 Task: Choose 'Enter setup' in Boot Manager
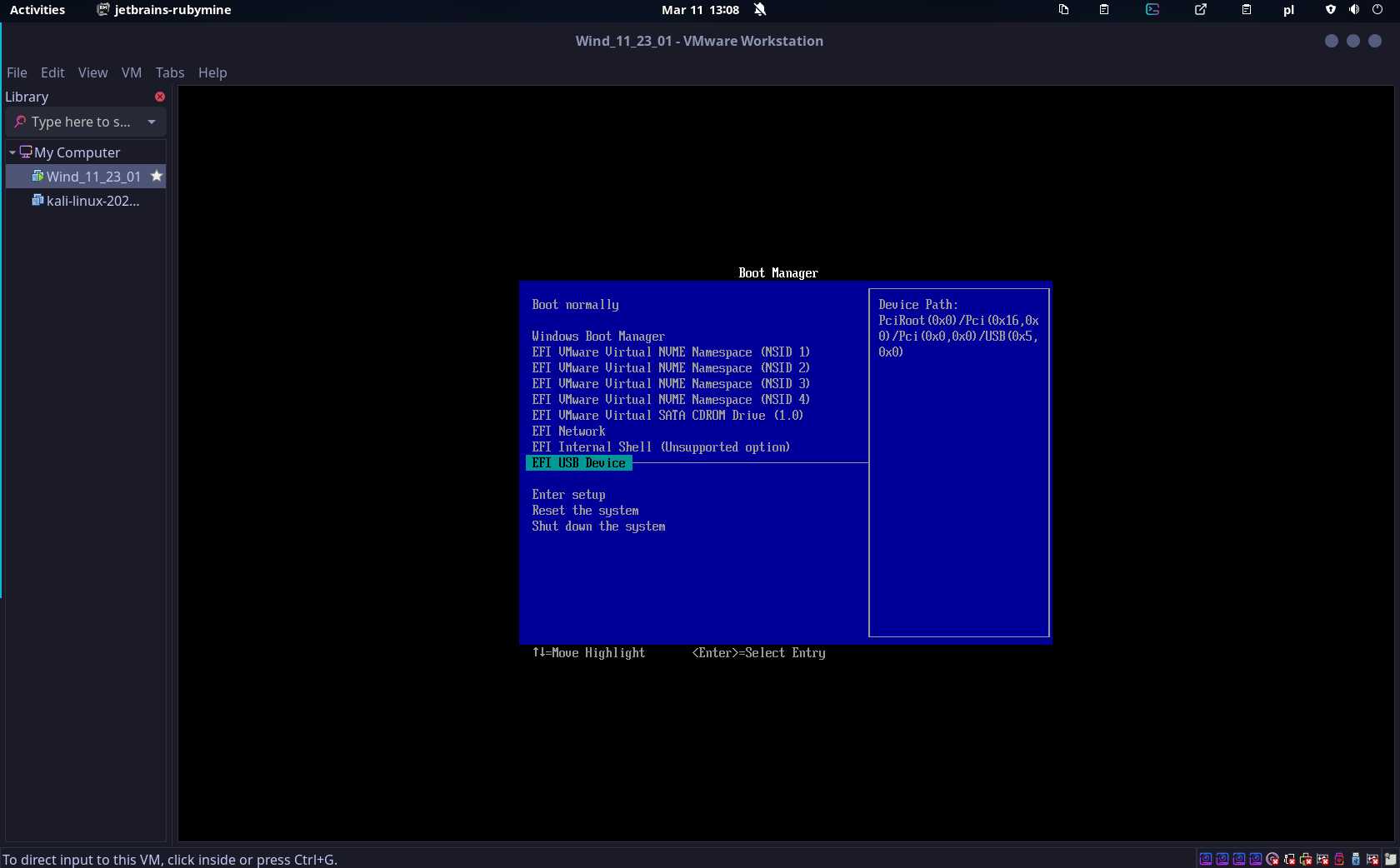click(568, 495)
